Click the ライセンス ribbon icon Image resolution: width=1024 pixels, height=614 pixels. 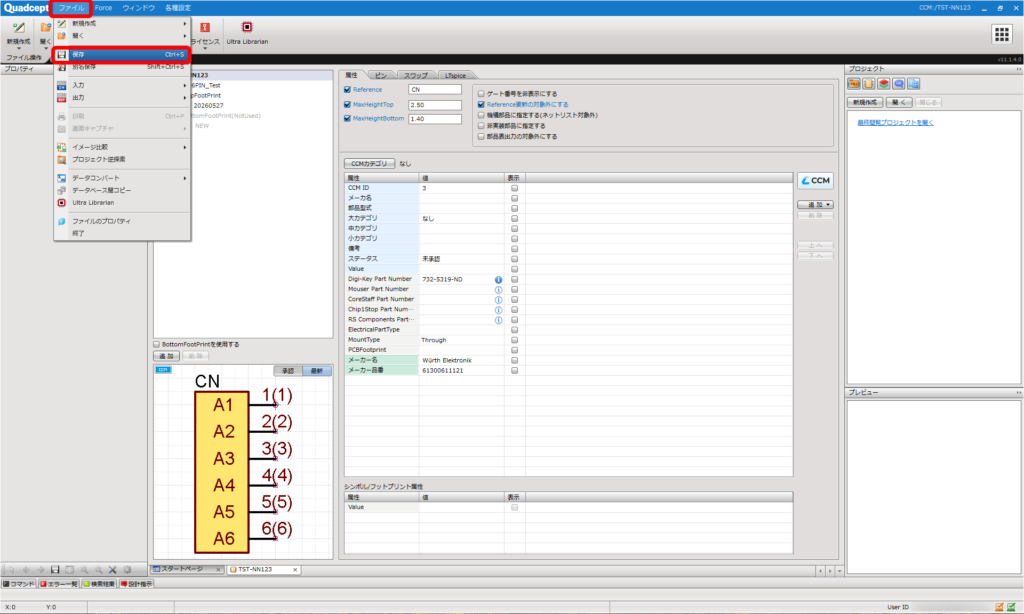[205, 27]
